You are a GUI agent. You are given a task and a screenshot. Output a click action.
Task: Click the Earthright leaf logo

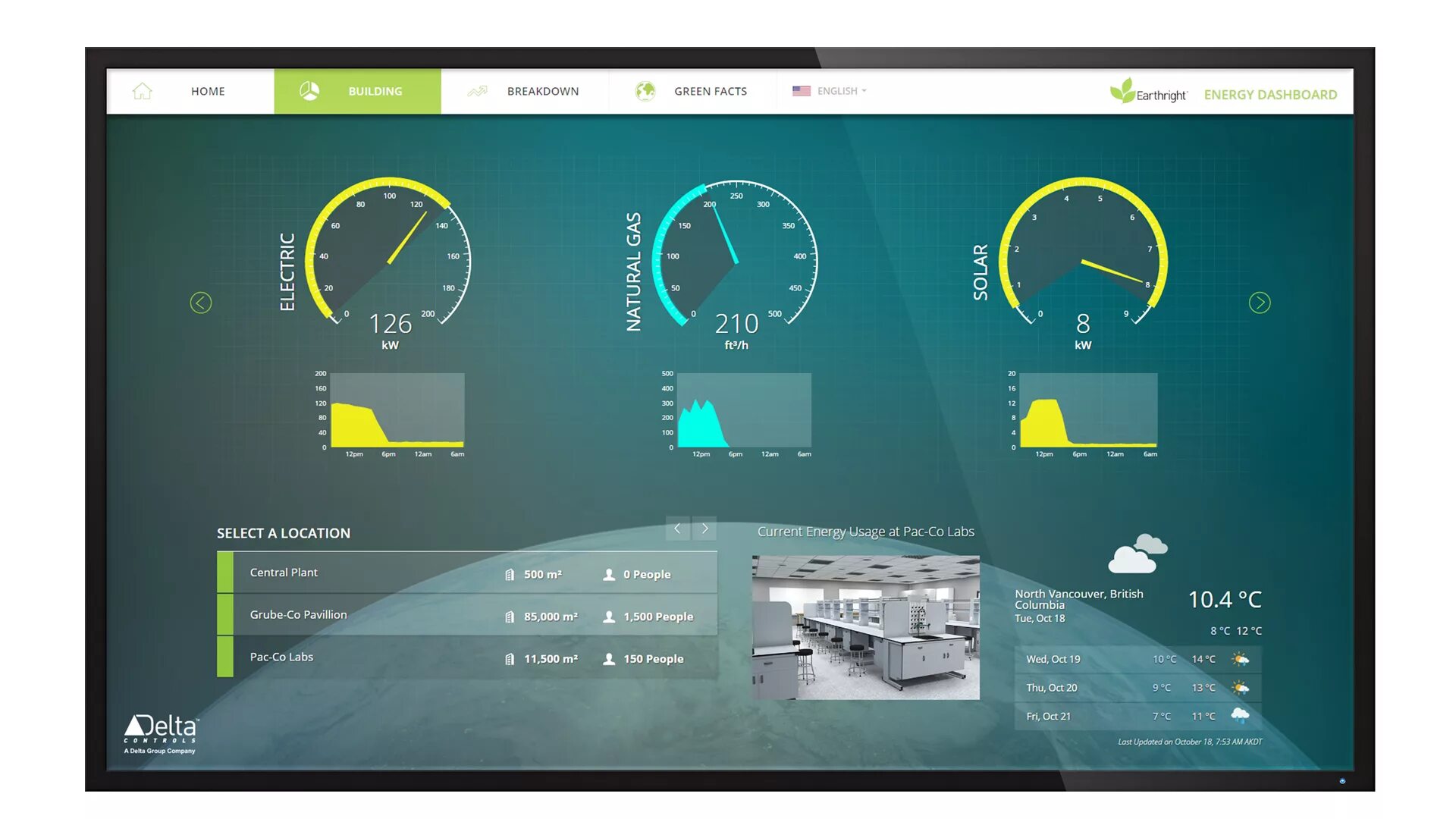pyautogui.click(x=1122, y=91)
